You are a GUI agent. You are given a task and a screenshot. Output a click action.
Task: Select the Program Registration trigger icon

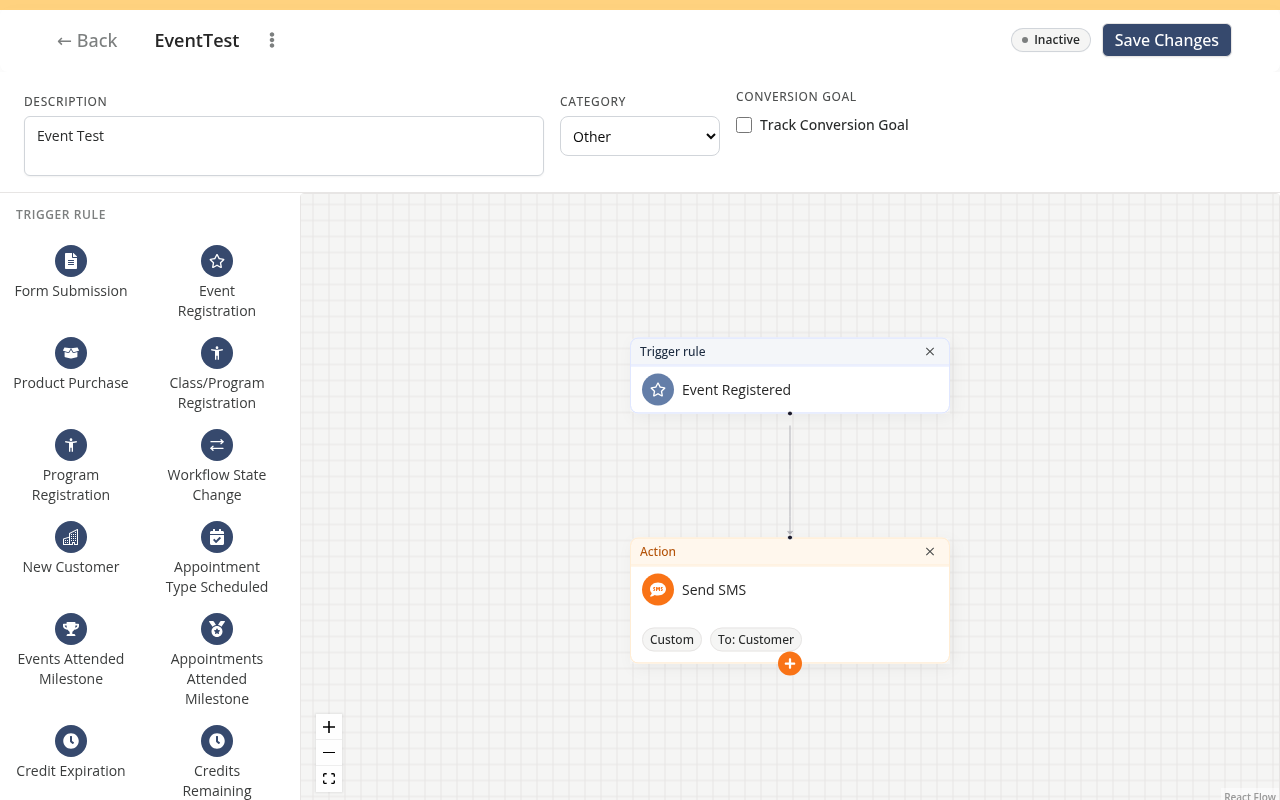[71, 445]
